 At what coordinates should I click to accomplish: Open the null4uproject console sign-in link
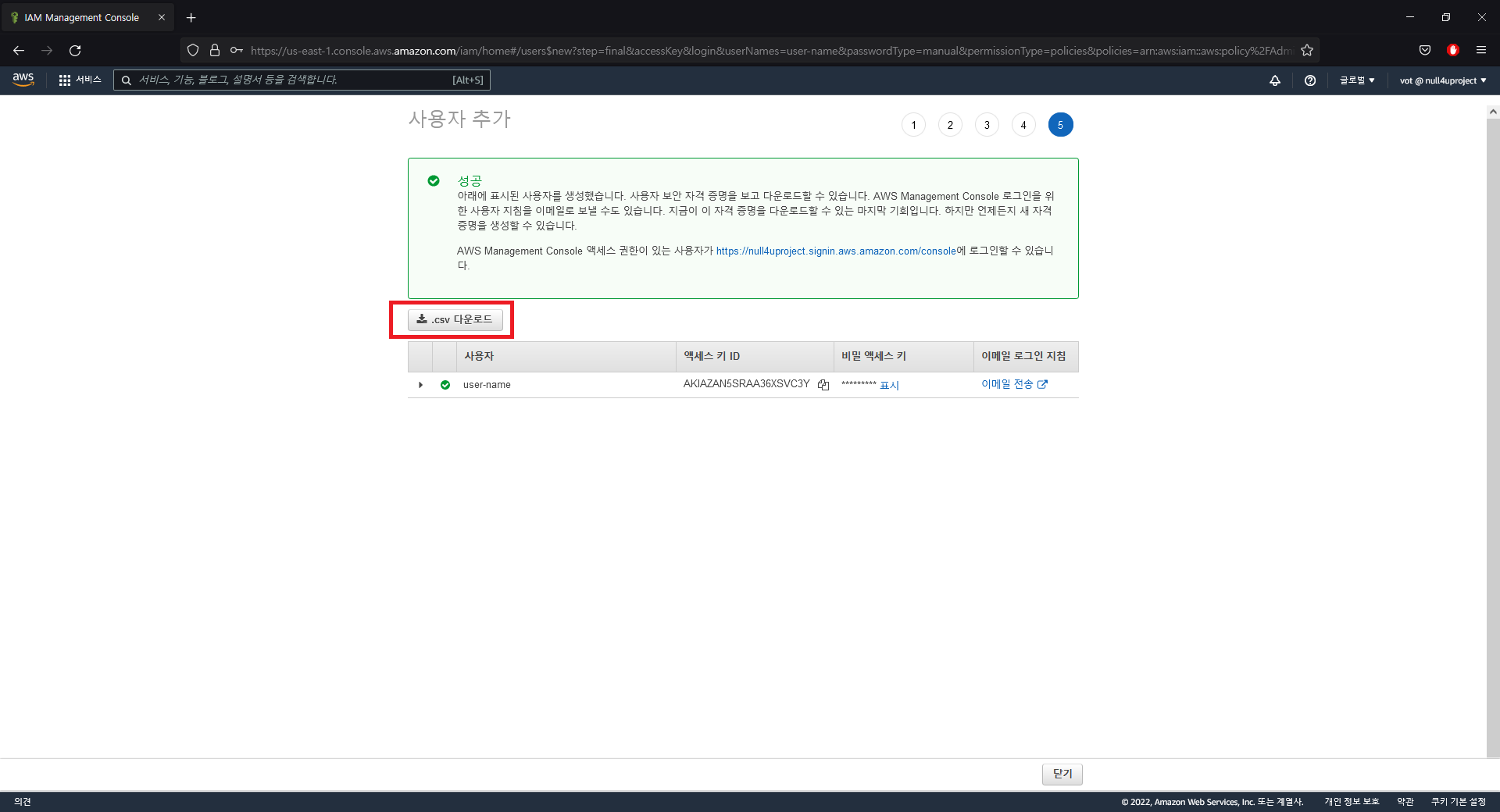[836, 251]
